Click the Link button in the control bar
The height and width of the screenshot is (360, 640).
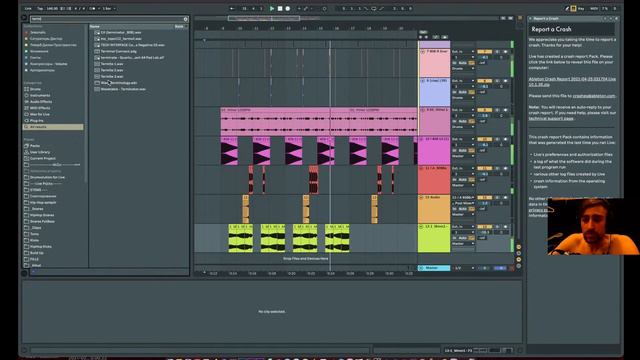coord(28,9)
